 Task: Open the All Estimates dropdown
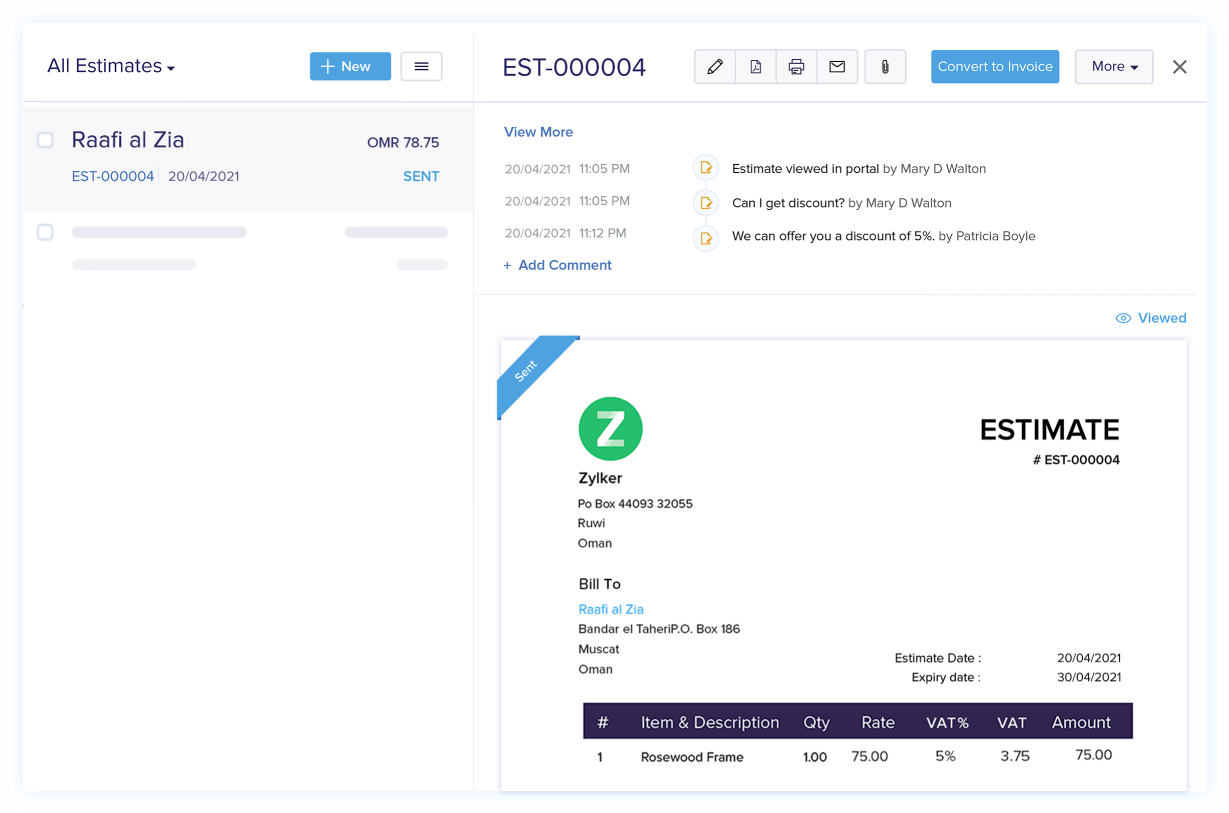[111, 66]
